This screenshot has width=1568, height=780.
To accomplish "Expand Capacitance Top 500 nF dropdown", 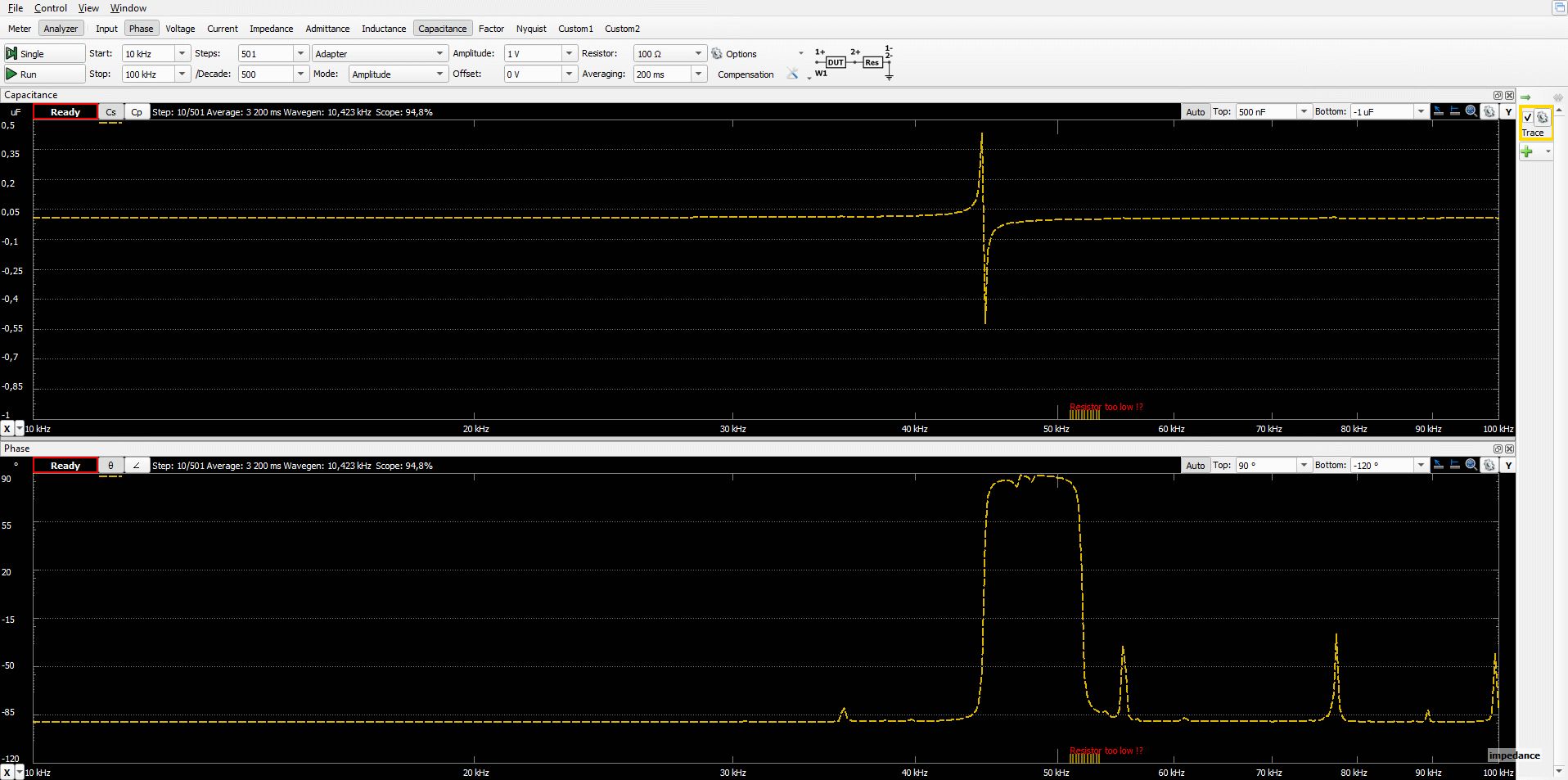I will (1304, 112).
